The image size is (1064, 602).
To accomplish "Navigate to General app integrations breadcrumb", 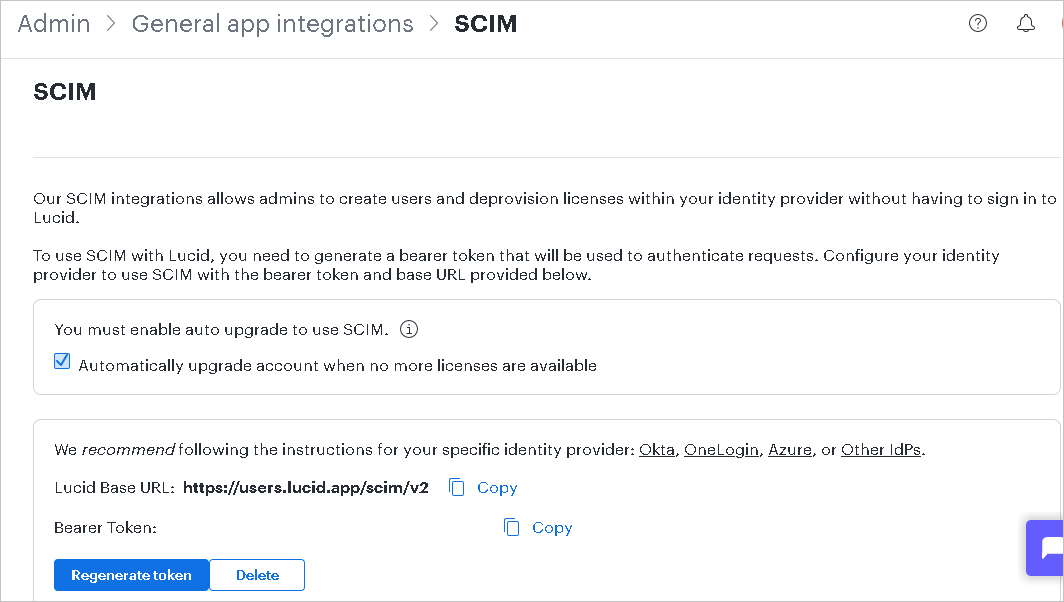I will (272, 24).
